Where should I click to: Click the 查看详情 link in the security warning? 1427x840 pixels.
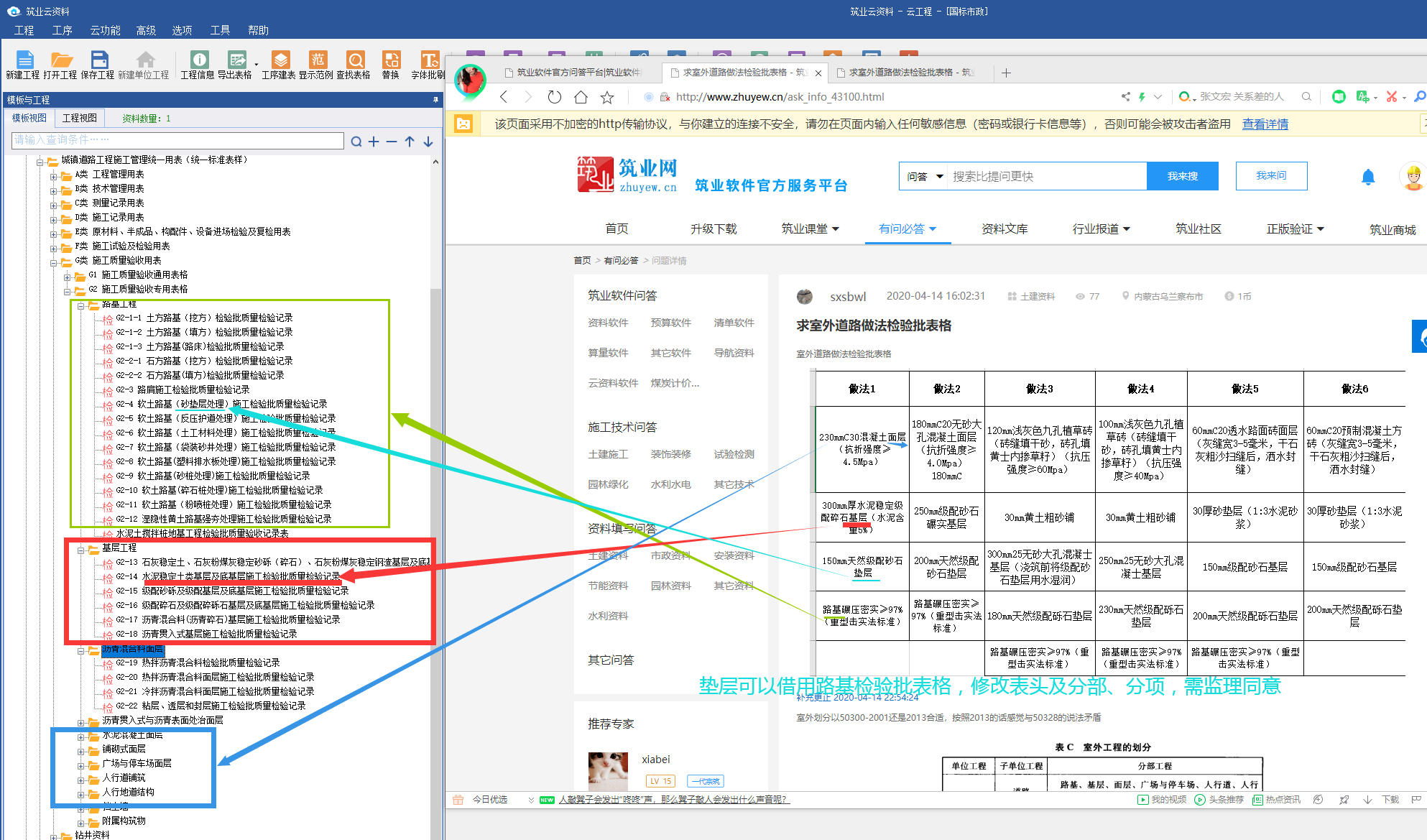coord(1265,124)
